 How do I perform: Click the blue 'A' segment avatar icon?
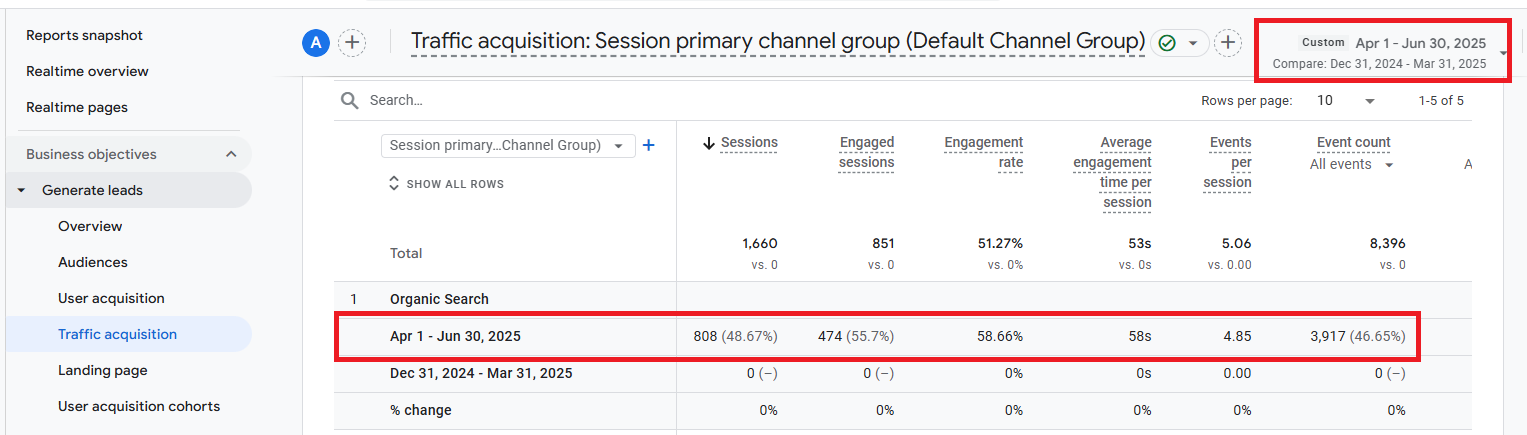316,42
